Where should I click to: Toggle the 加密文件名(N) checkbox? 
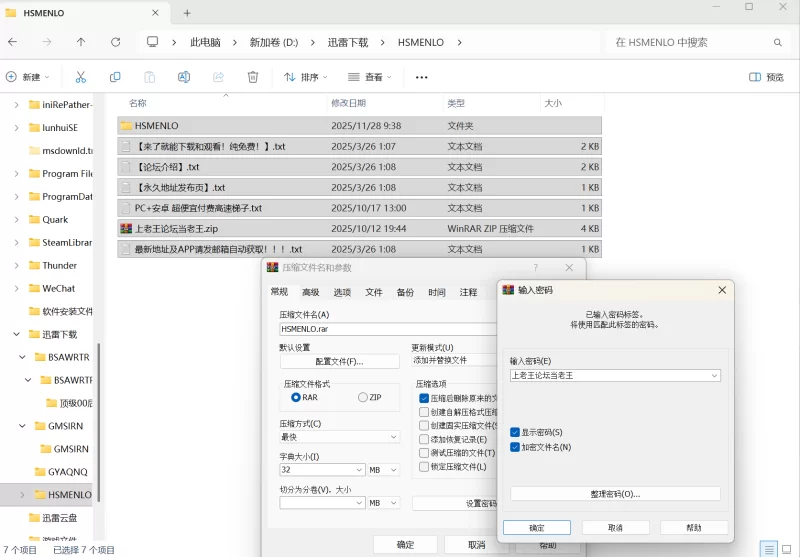(515, 447)
